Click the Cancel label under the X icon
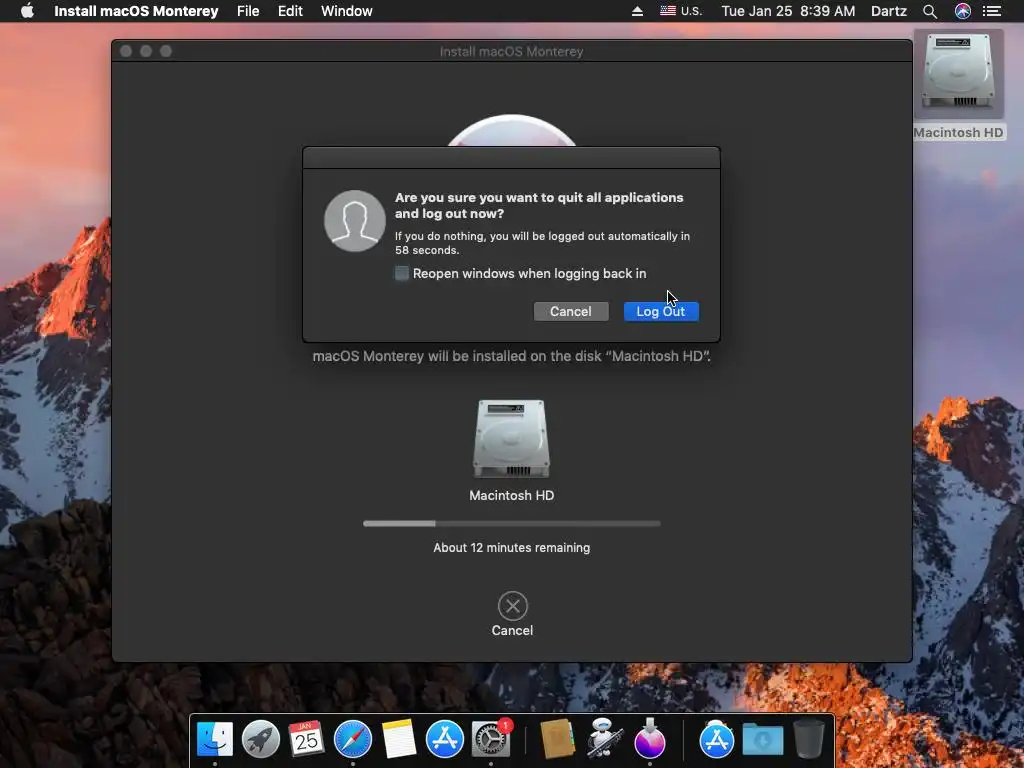 (512, 630)
